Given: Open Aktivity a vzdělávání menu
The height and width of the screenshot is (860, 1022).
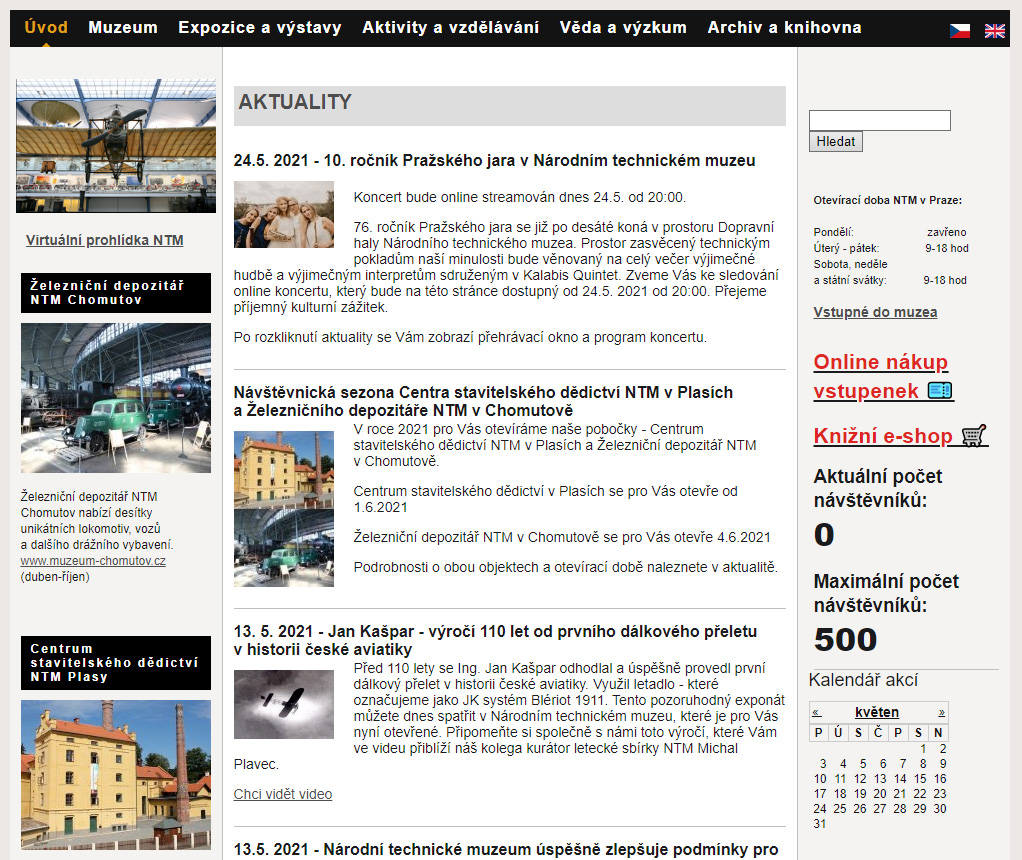Looking at the screenshot, I should (x=450, y=27).
